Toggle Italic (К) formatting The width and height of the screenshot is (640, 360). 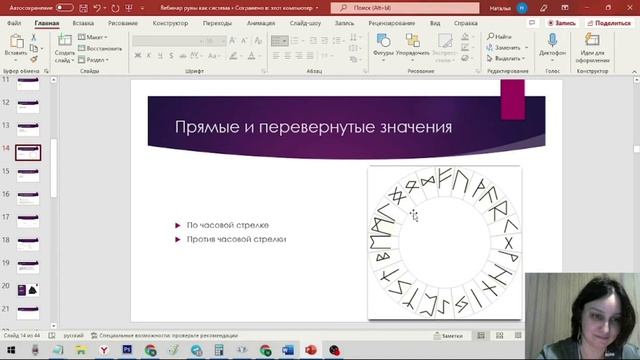point(149,56)
